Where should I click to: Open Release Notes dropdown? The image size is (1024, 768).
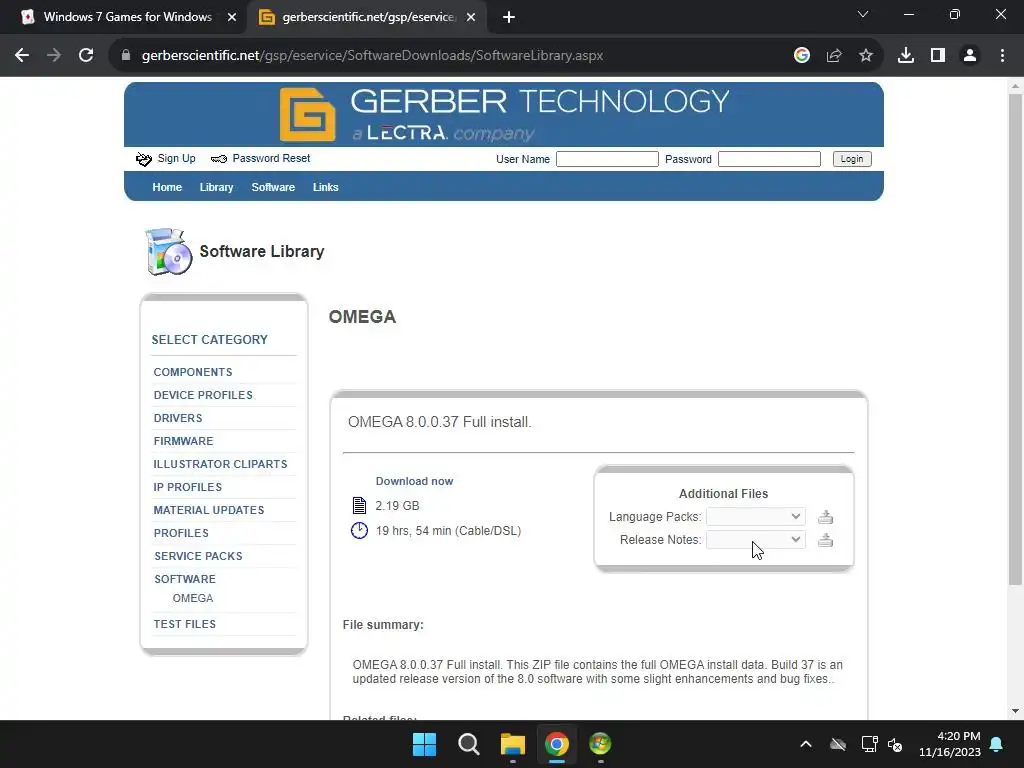pos(756,539)
